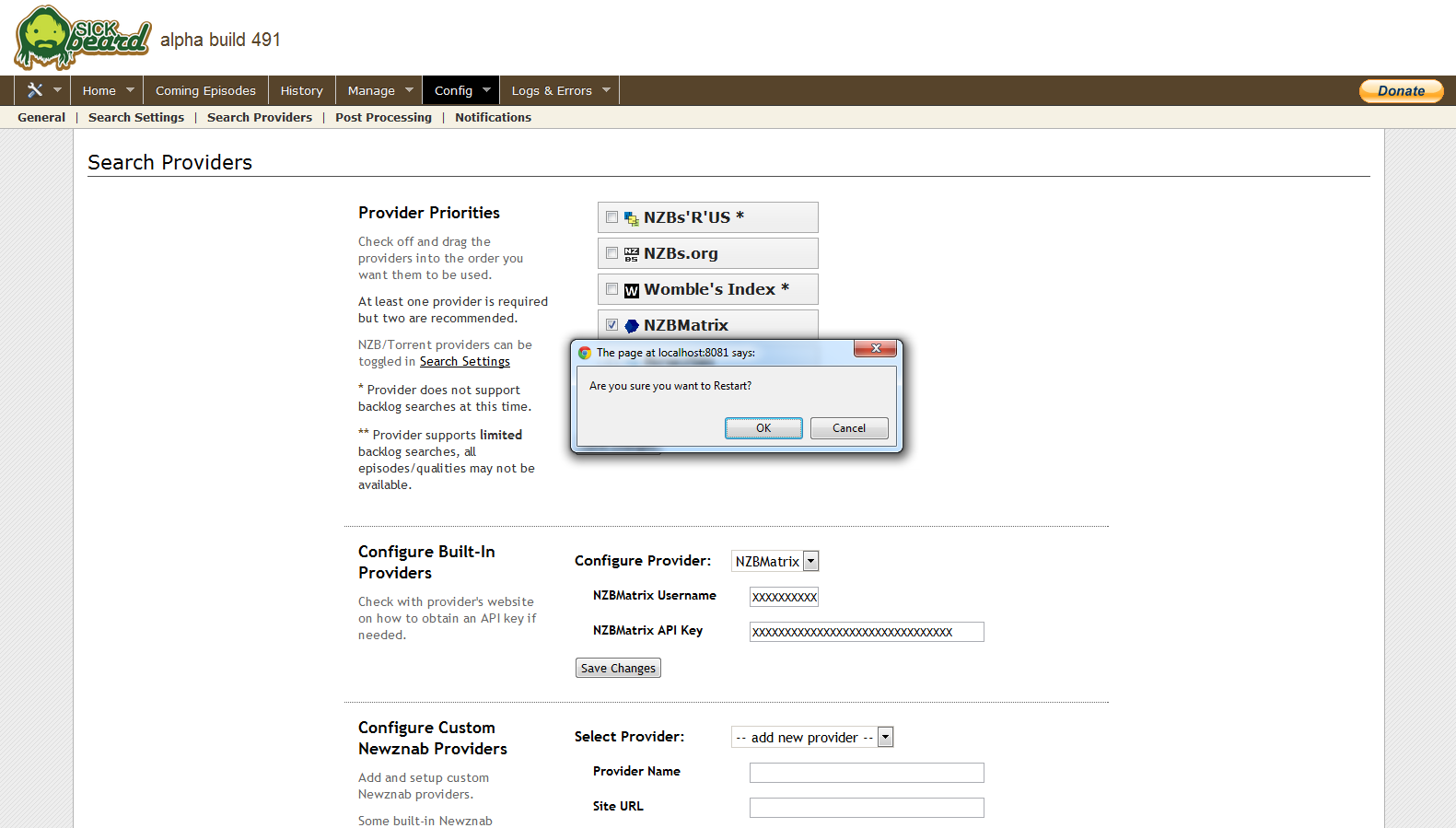Click the Configure Provider label

[643, 561]
